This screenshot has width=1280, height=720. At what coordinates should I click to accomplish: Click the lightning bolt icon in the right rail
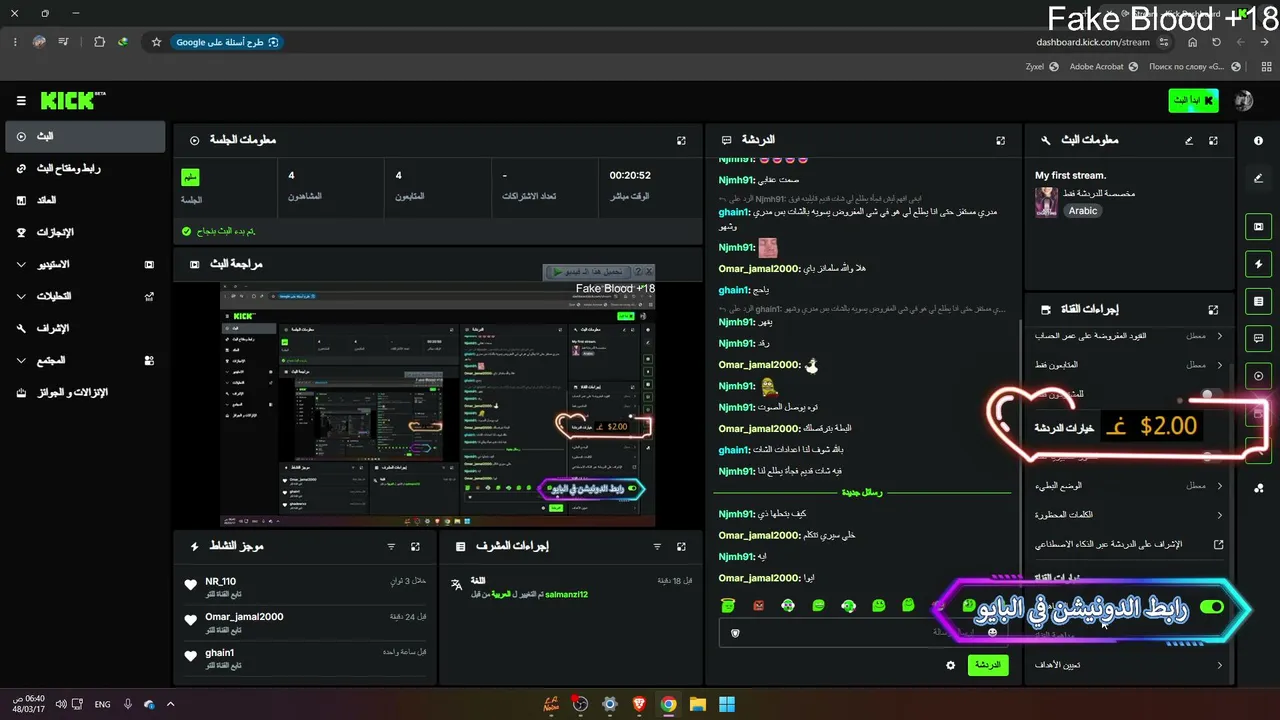(1258, 264)
